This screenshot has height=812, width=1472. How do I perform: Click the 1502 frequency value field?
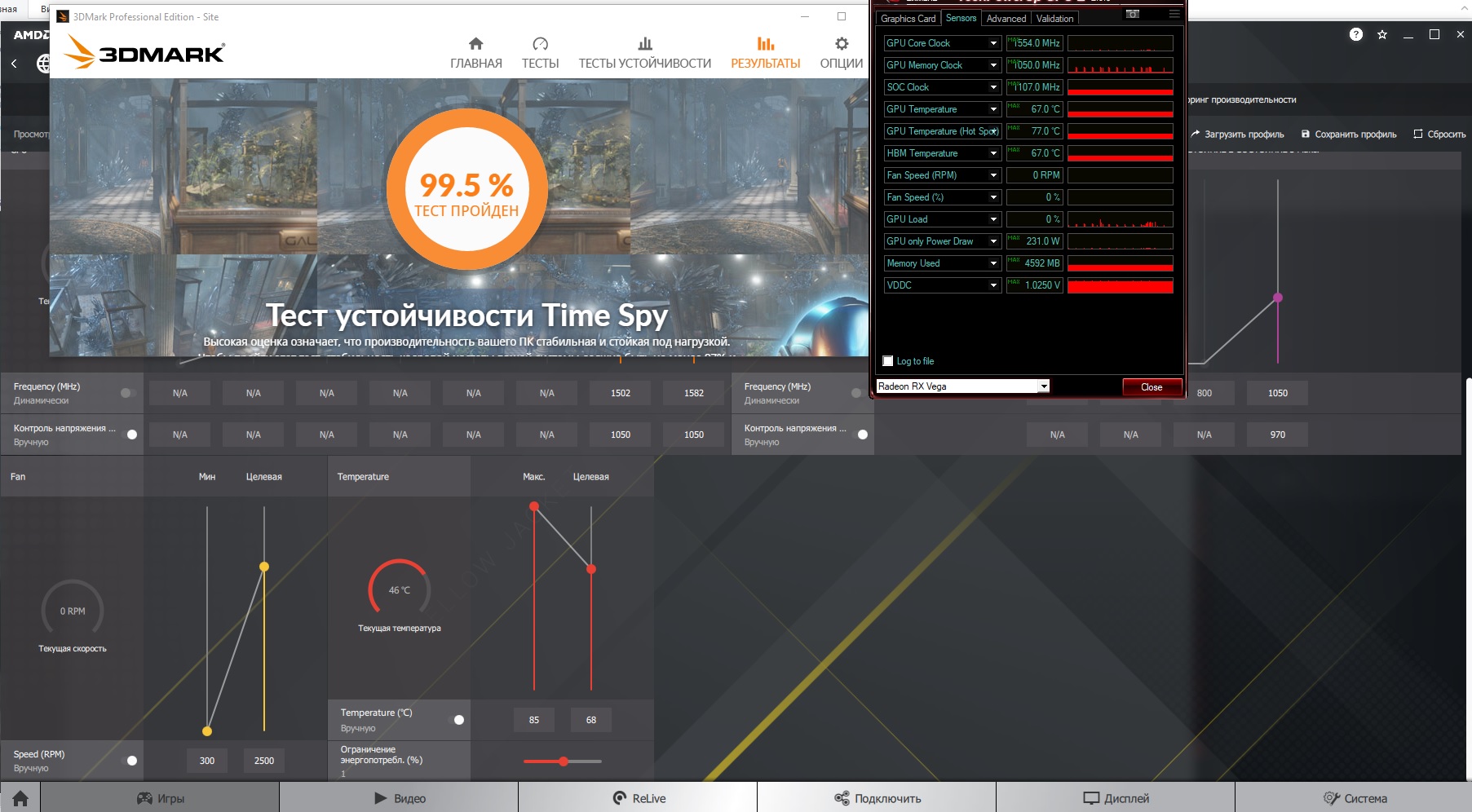(621, 393)
